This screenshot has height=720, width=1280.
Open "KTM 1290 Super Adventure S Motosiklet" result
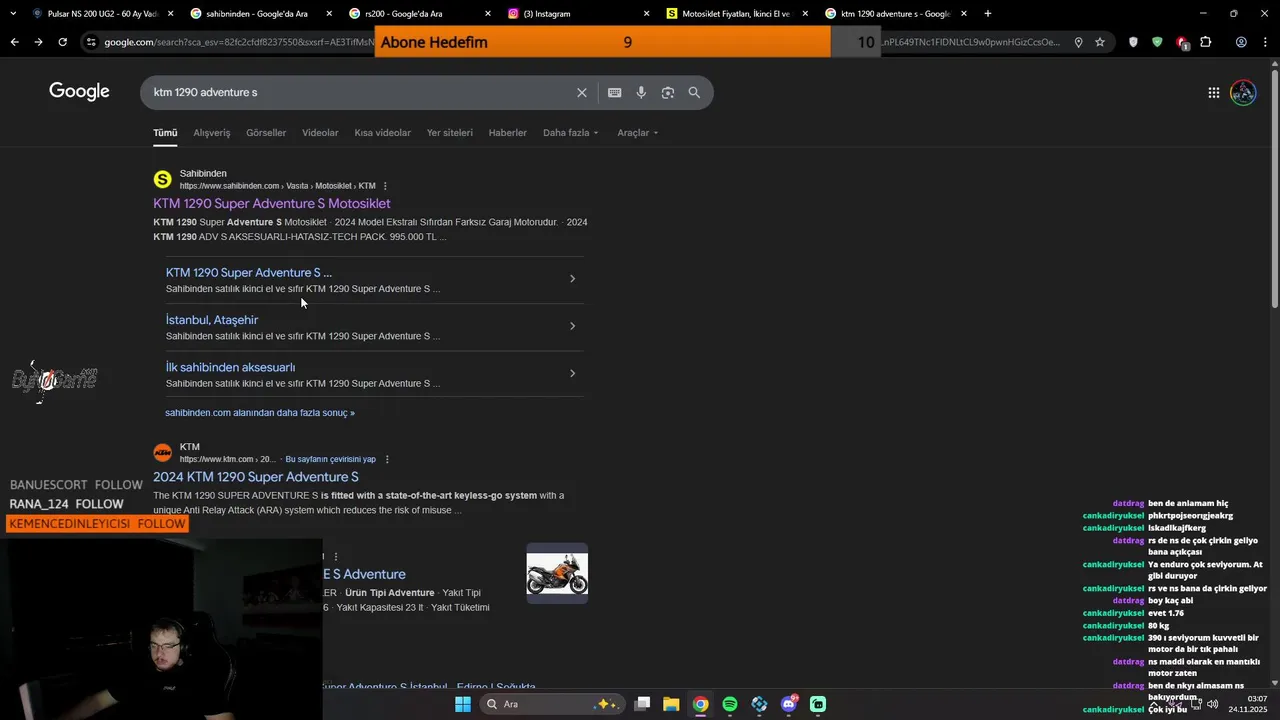pyautogui.click(x=272, y=204)
